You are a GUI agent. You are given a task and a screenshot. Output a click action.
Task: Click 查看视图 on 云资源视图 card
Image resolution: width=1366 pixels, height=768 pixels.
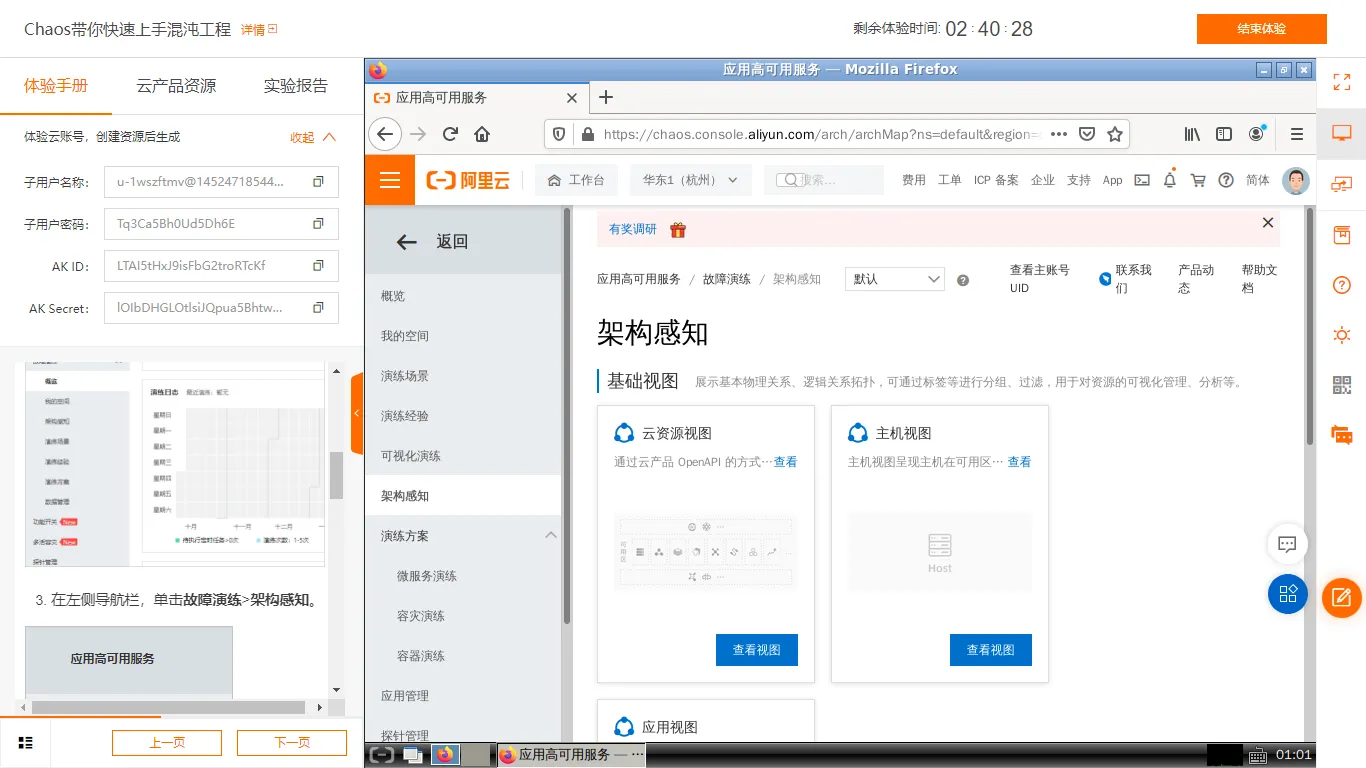tap(757, 650)
